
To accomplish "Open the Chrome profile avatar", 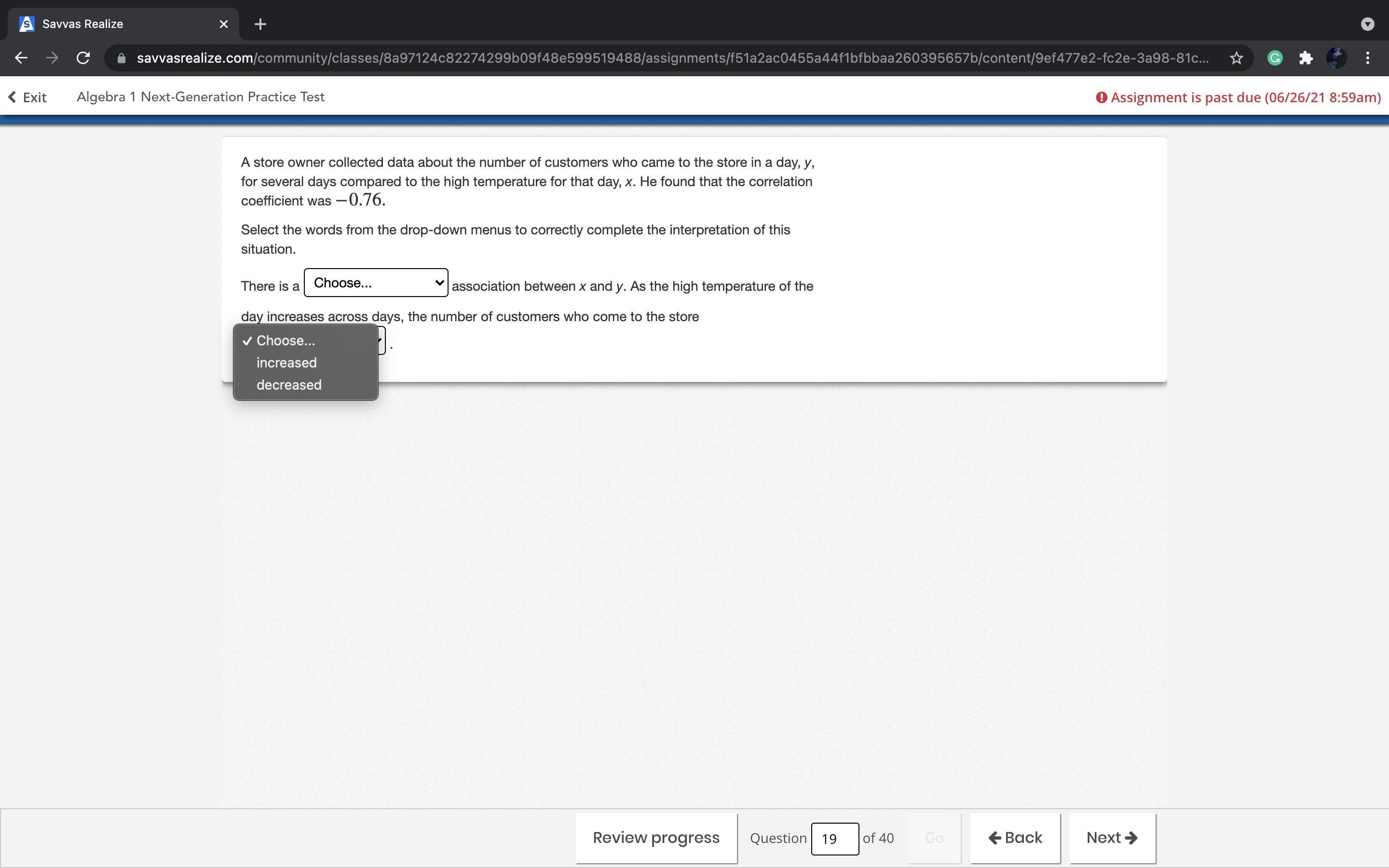I will [1336, 58].
